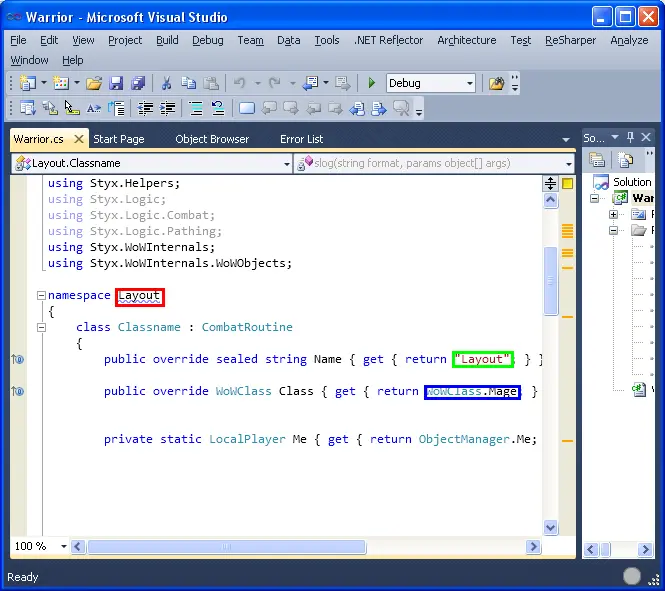Click Display Object Member List icon
665x591 pixels.
28,108
